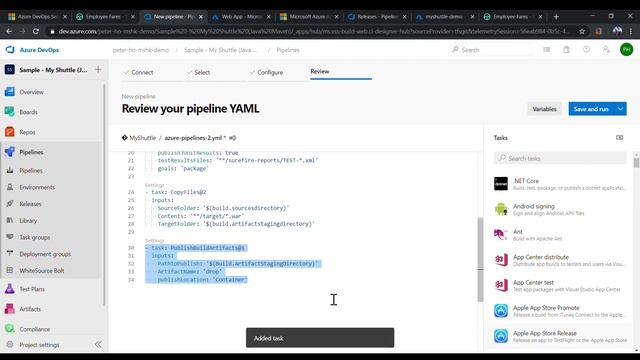Click Settings above PublishBuildArtifacts@1 task
The image size is (640, 360).
point(154,241)
